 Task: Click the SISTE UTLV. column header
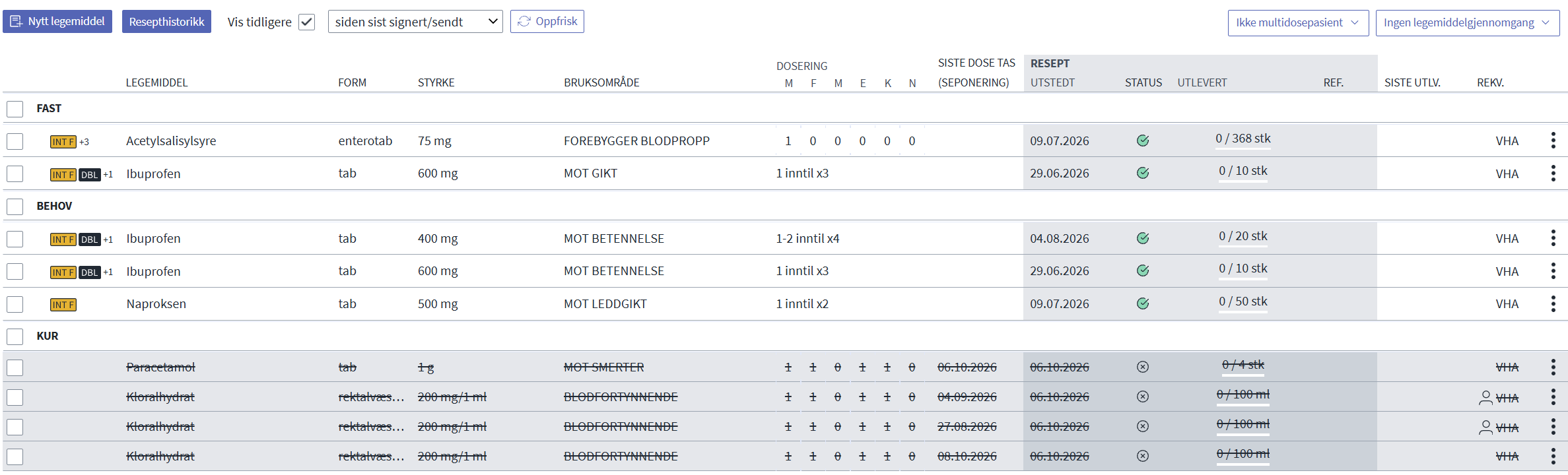point(1412,82)
